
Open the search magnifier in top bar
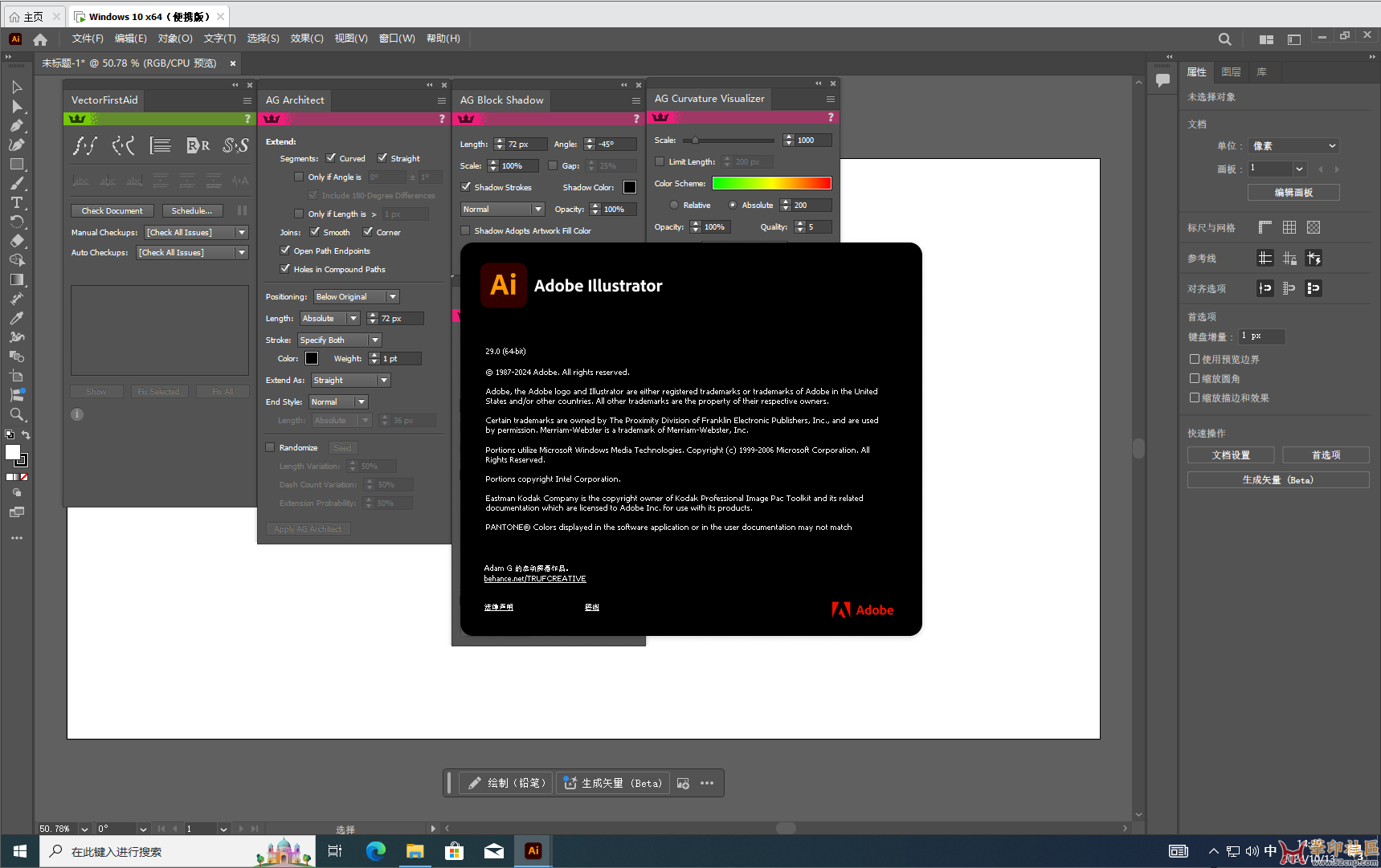[1224, 39]
